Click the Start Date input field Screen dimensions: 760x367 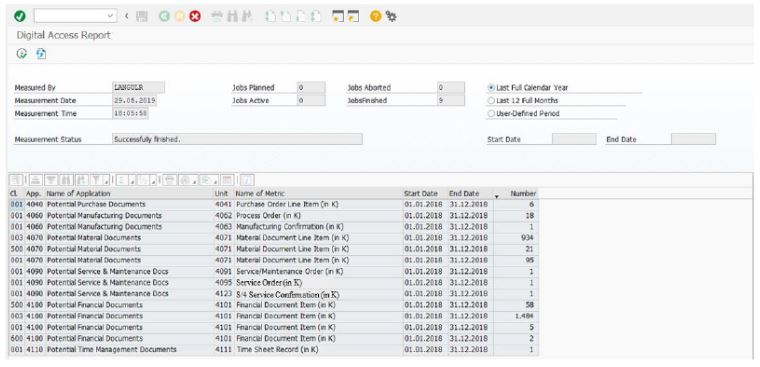click(574, 139)
